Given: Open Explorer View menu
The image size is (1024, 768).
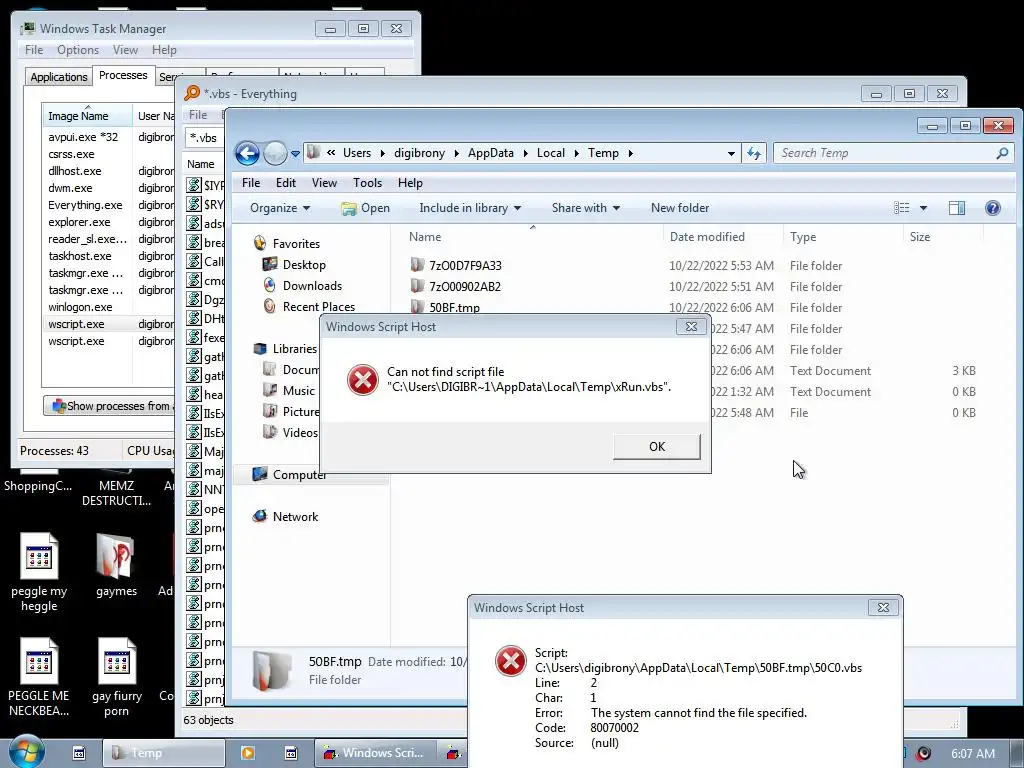Looking at the screenshot, I should pos(324,183).
